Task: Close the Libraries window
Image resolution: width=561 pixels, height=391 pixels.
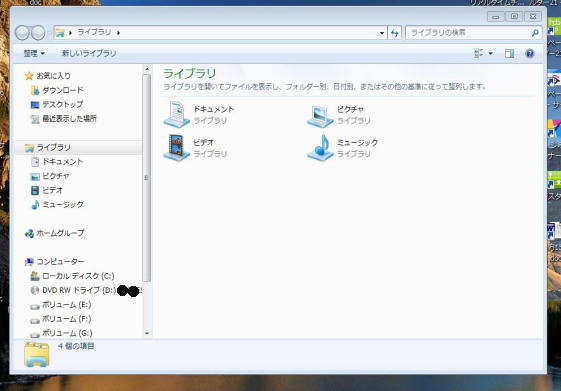Action: (533, 16)
